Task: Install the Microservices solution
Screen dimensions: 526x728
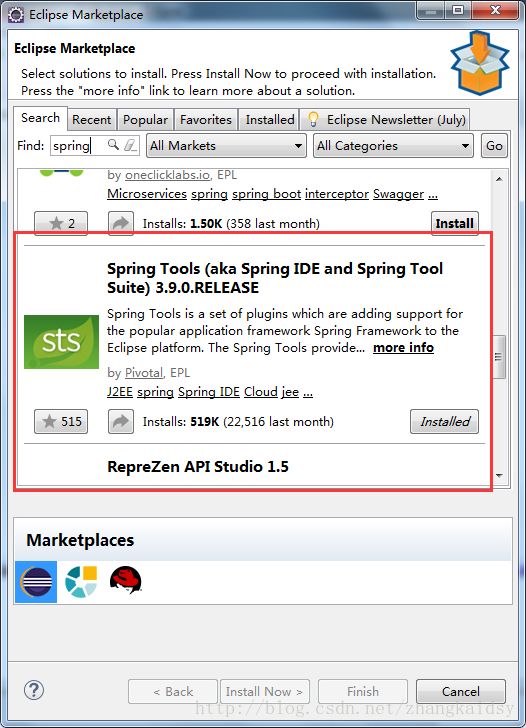Action: (455, 223)
